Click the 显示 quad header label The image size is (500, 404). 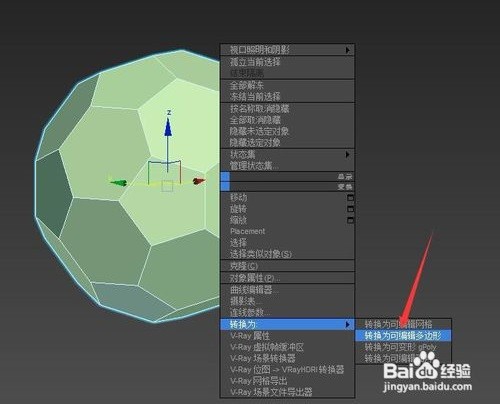coord(345,177)
